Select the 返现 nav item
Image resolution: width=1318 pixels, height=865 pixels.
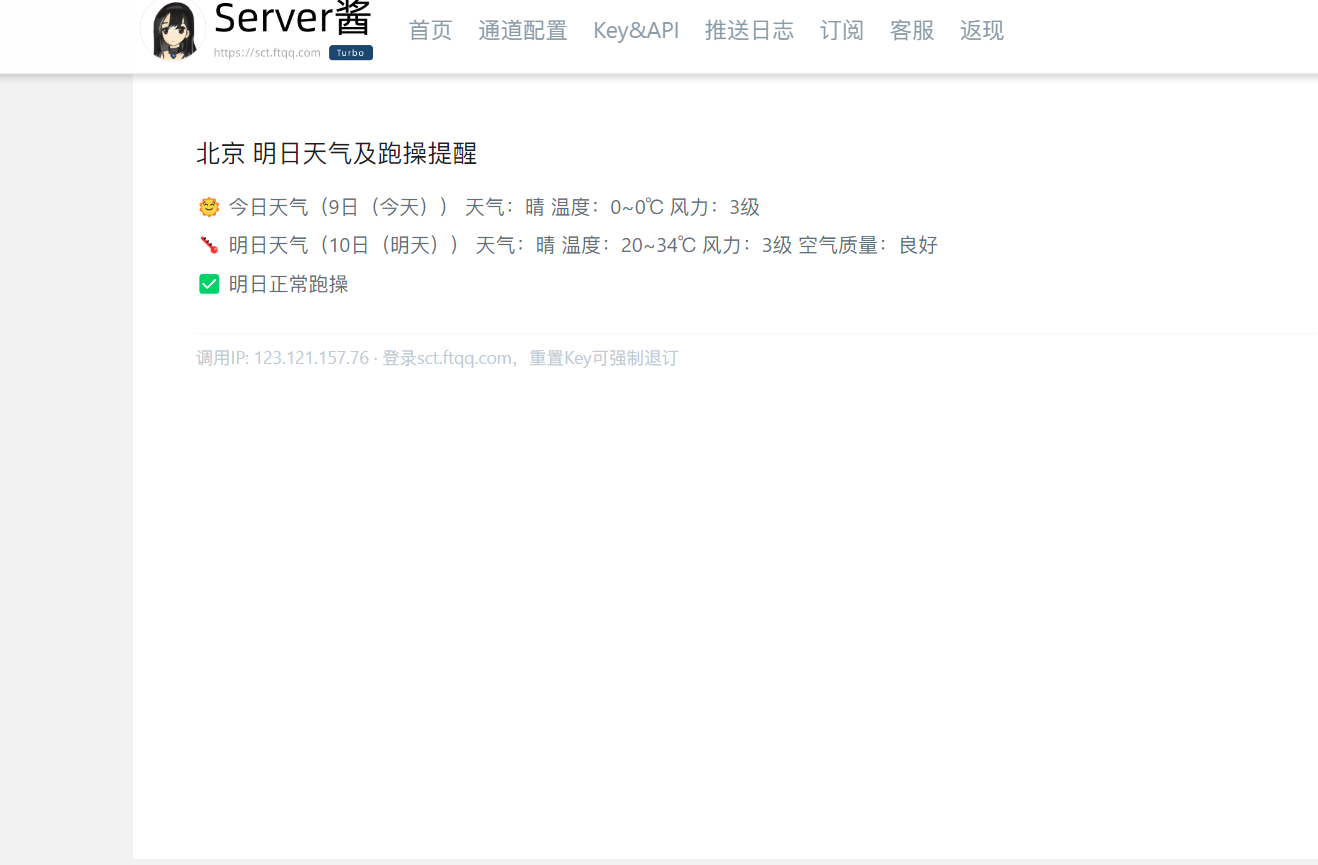982,31
